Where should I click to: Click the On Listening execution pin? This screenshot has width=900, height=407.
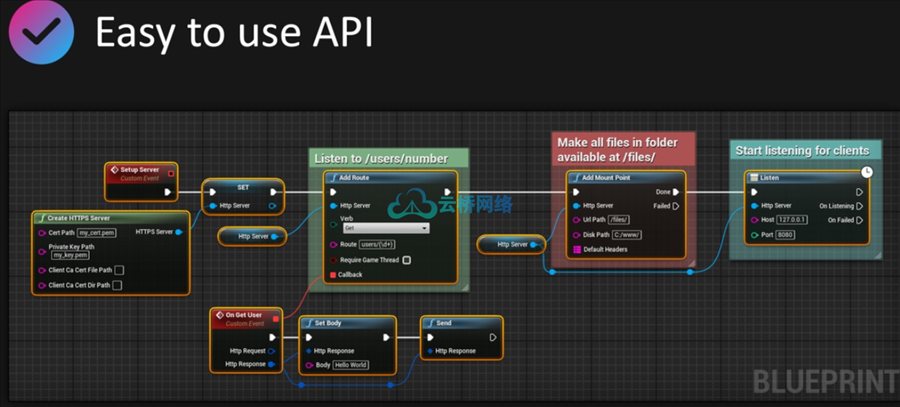pos(859,206)
